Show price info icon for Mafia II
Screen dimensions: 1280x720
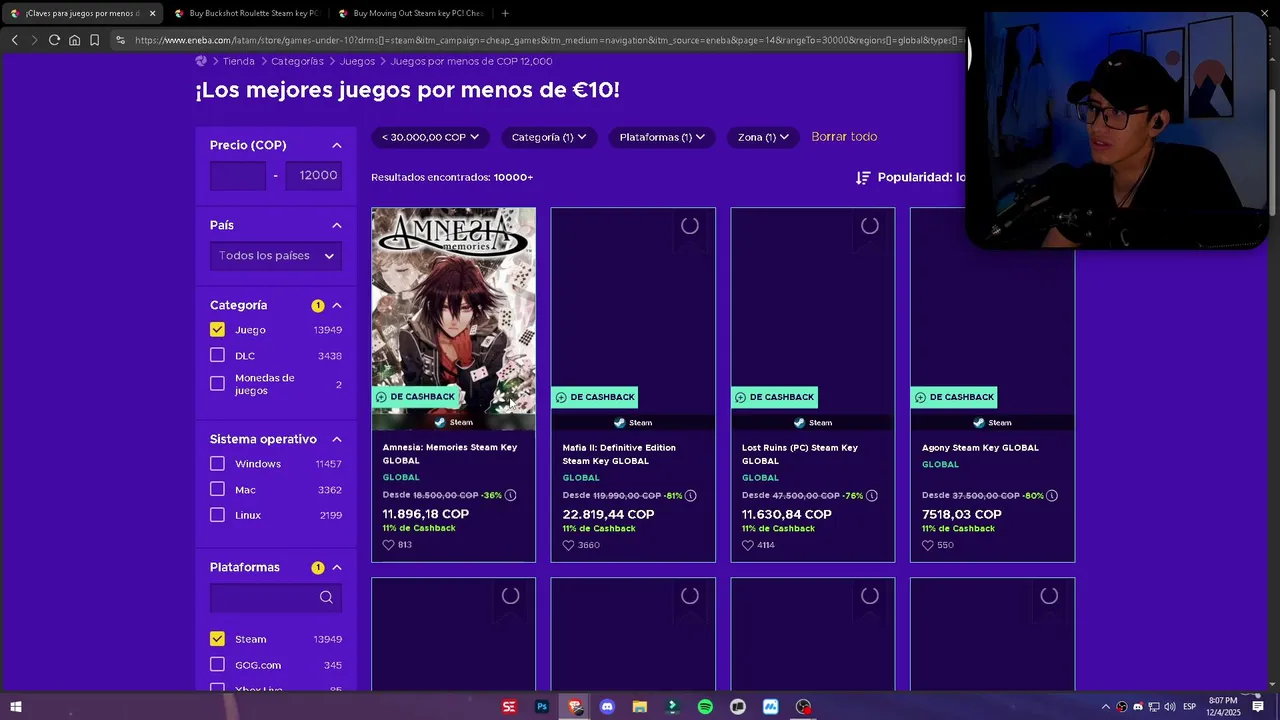(690, 495)
